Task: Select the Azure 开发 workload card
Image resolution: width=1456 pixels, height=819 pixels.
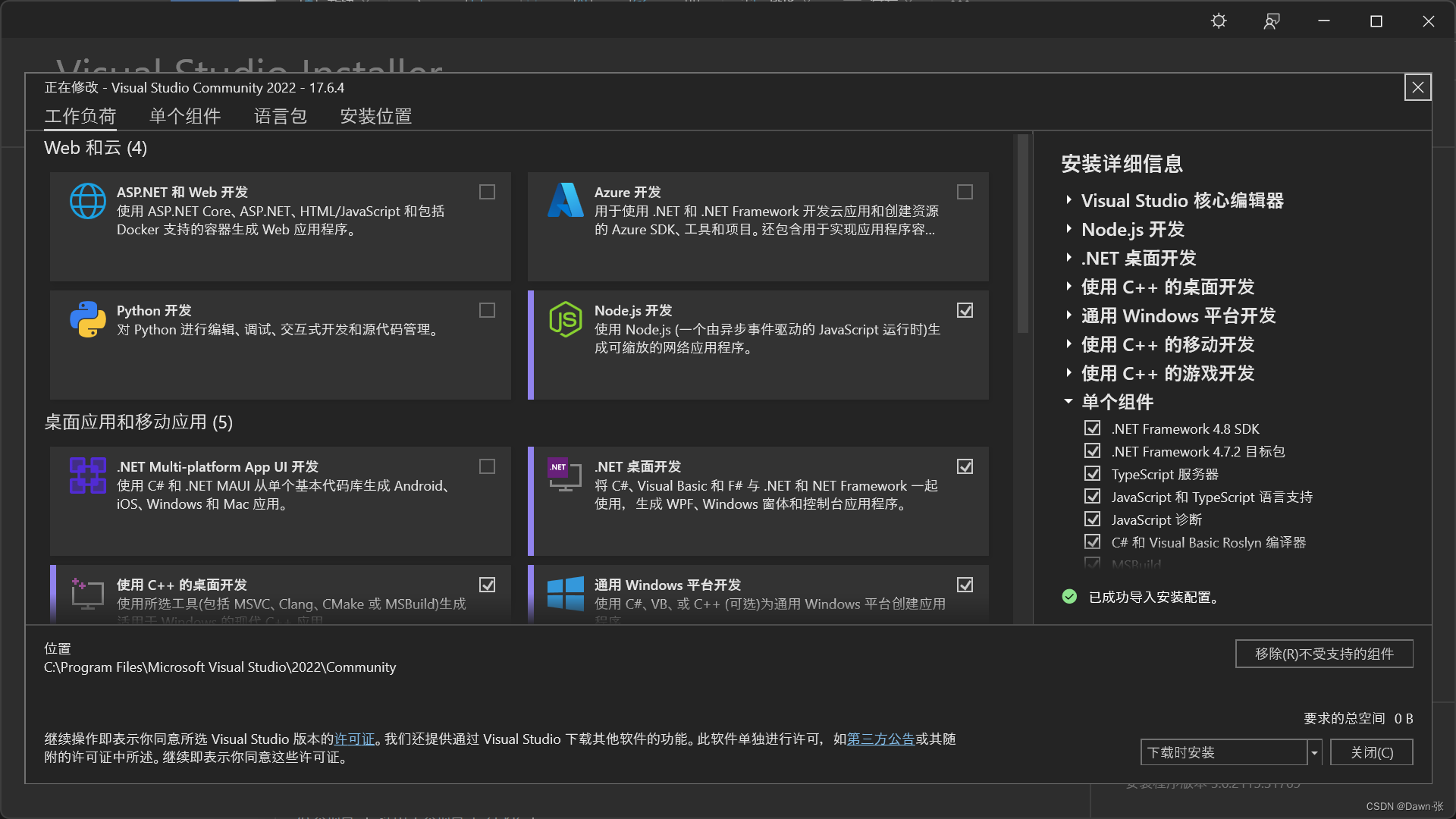Action: (758, 227)
